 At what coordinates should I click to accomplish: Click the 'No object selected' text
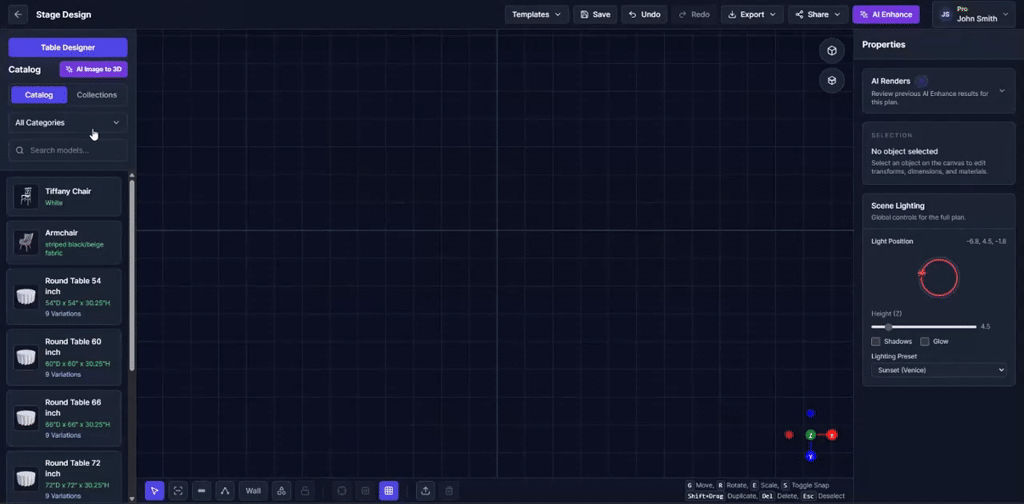pos(904,151)
